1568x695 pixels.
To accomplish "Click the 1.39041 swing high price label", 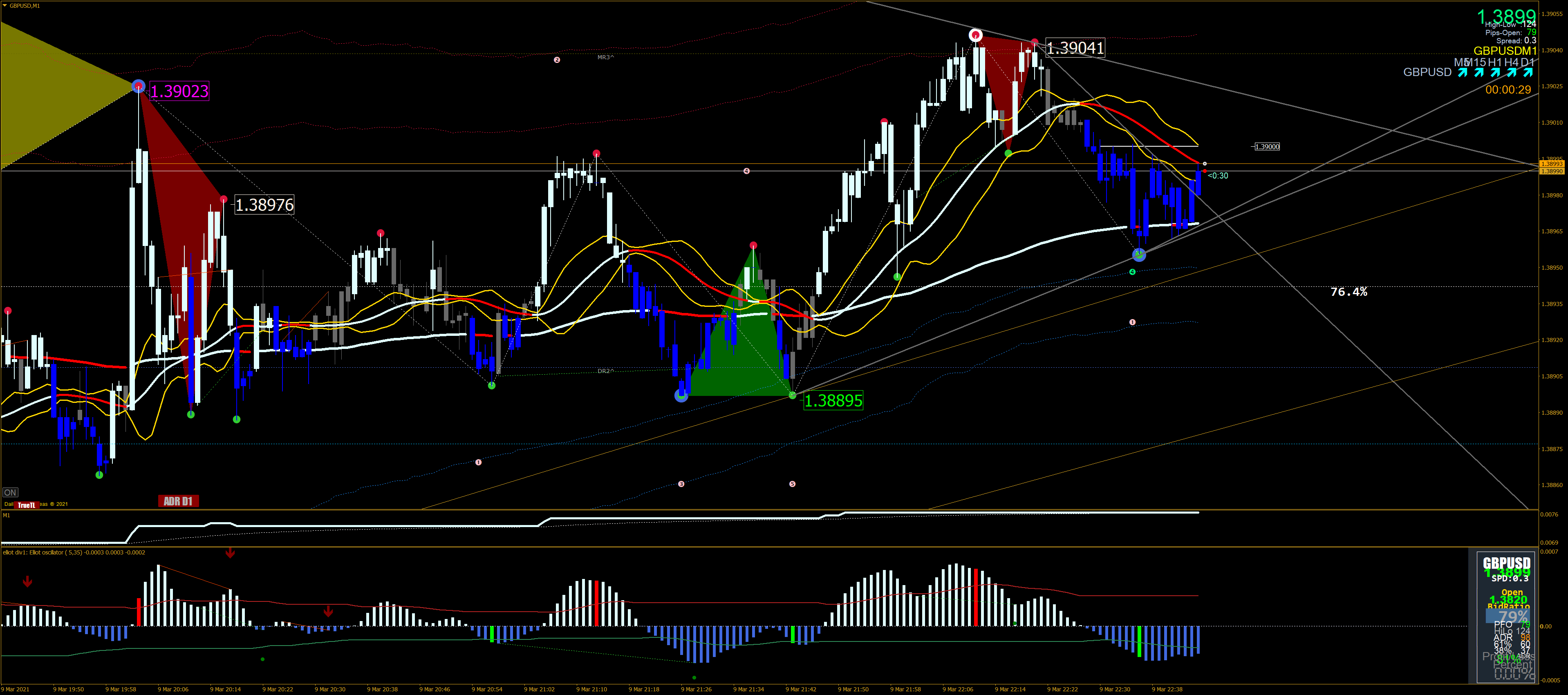I will tap(1075, 47).
